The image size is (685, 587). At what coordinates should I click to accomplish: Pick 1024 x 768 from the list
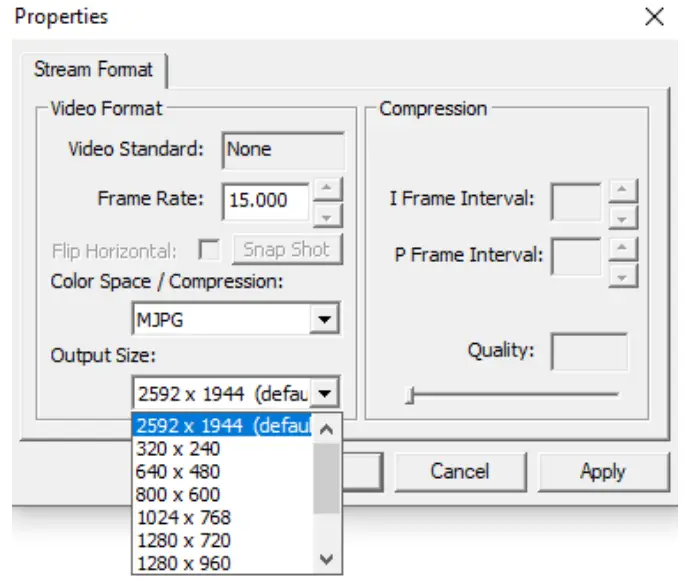click(x=183, y=517)
